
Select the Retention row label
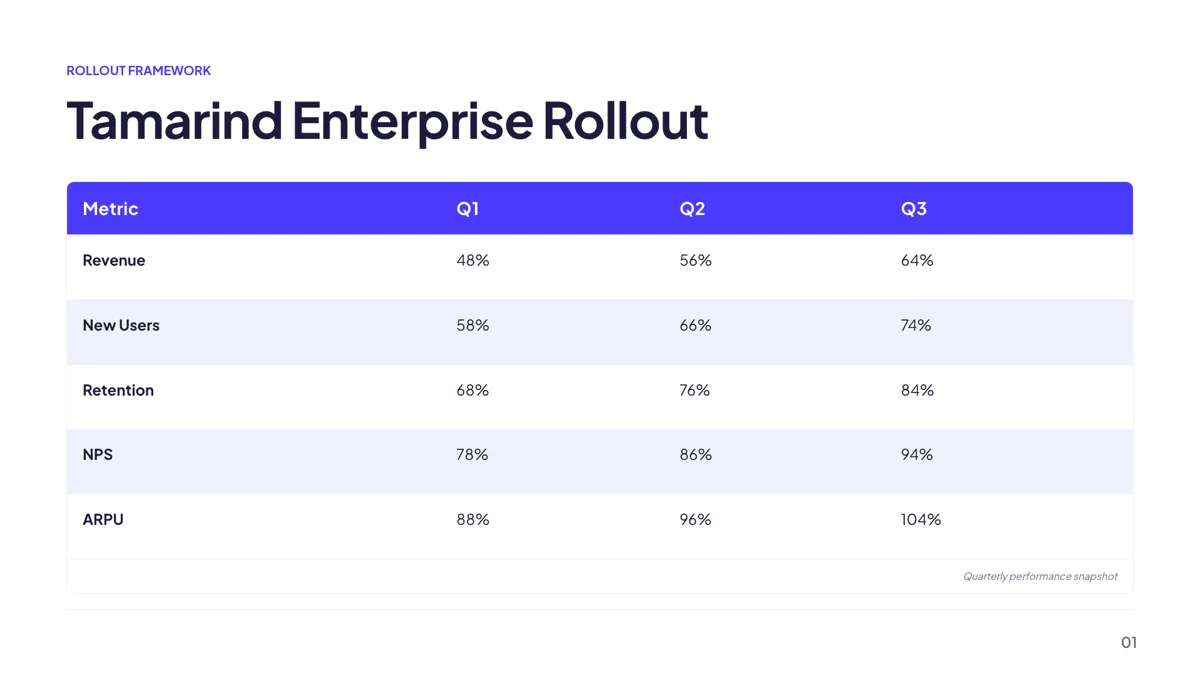(x=118, y=390)
